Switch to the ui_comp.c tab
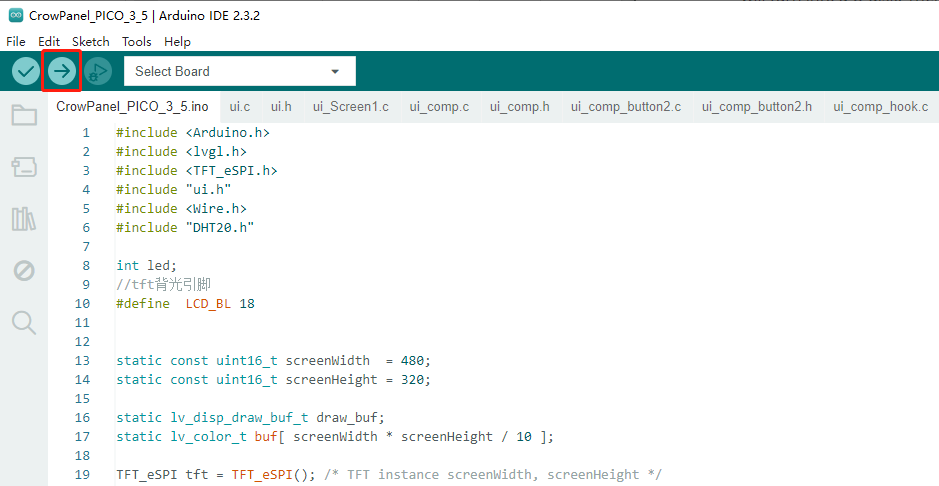Image resolution: width=939 pixels, height=486 pixels. [439, 107]
